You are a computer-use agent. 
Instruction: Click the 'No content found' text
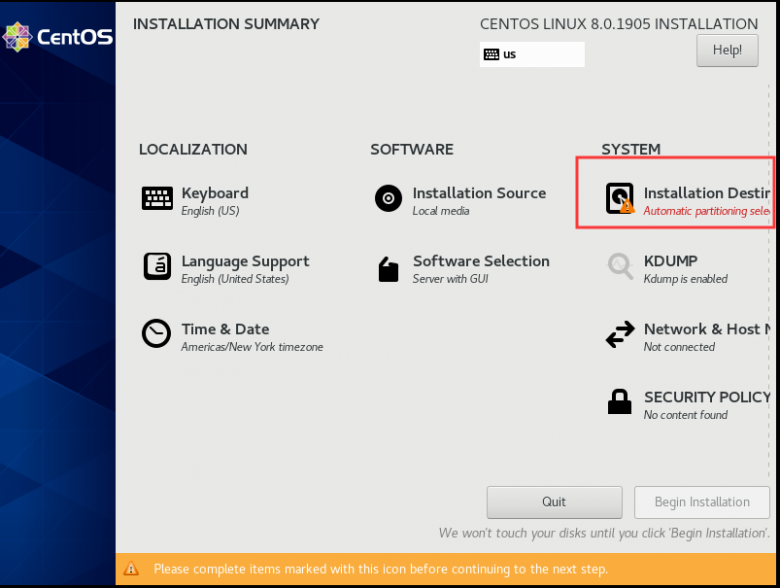[x=685, y=415]
